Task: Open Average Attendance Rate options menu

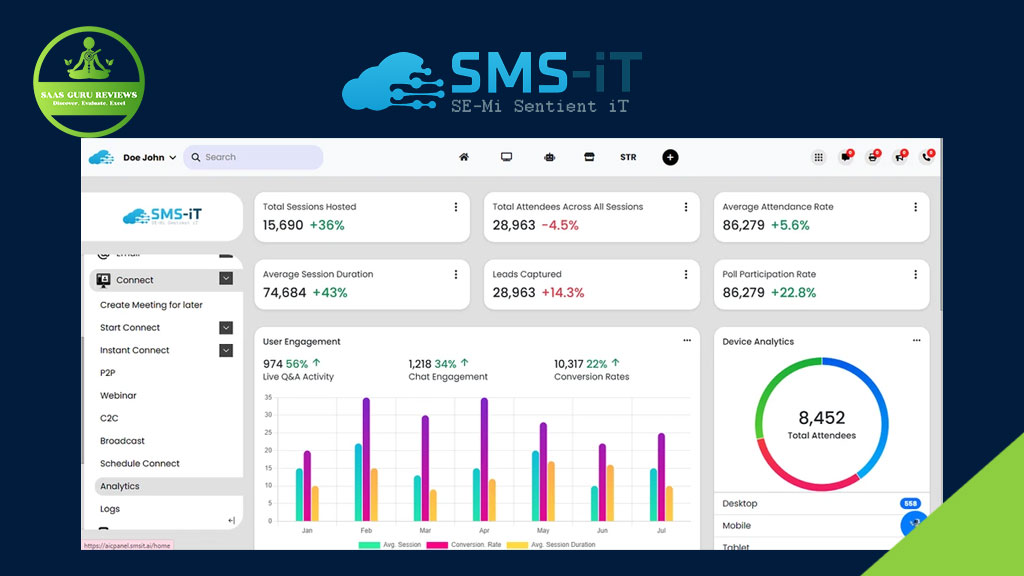Action: pyautogui.click(x=916, y=207)
